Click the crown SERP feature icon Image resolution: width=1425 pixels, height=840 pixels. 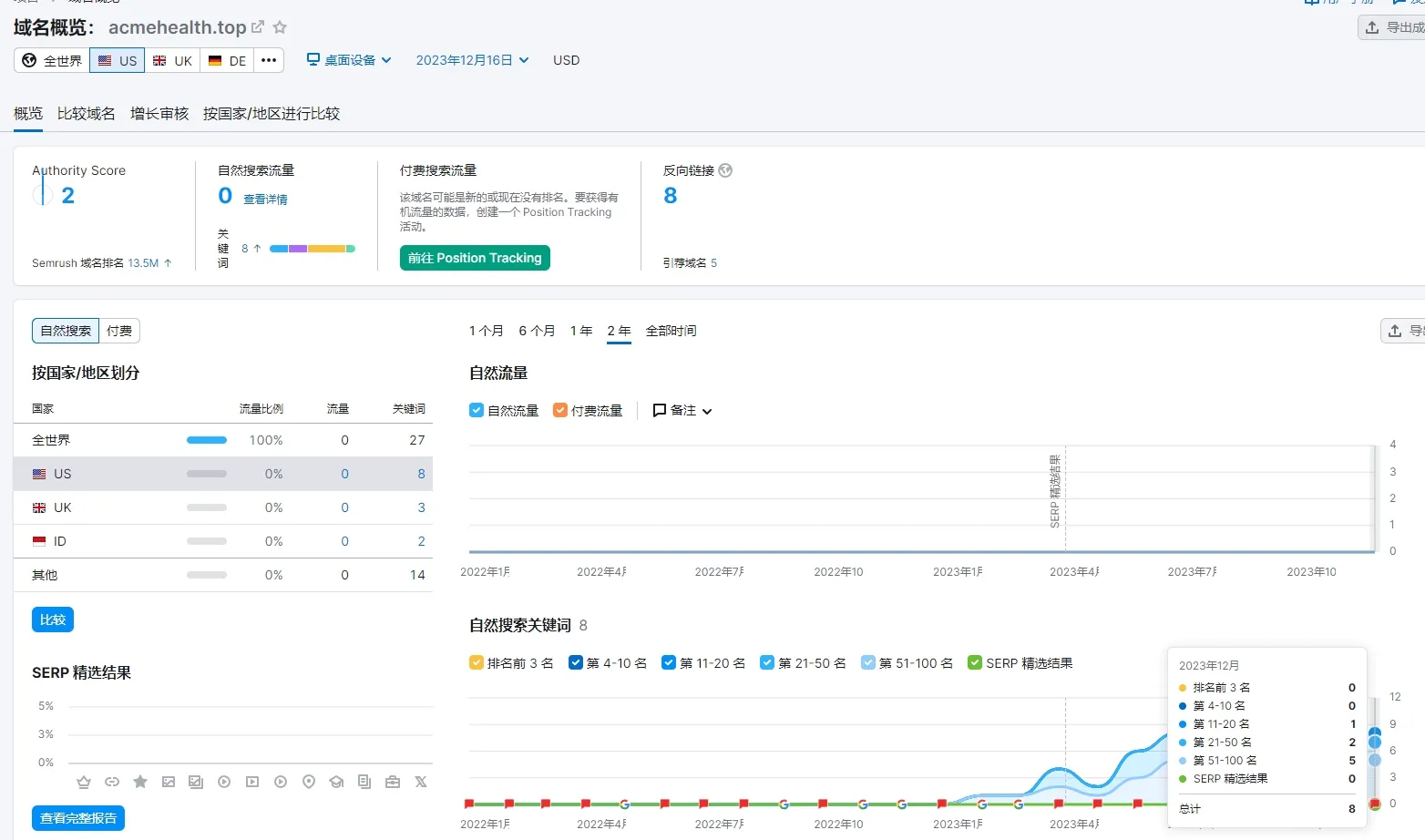pyautogui.click(x=84, y=782)
